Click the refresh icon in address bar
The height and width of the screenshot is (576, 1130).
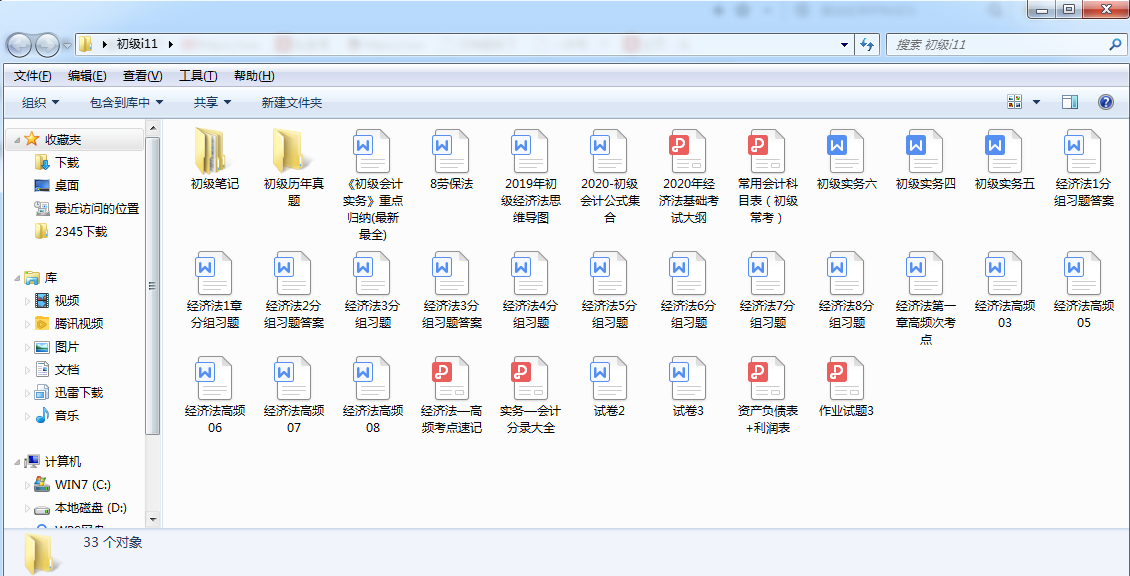pyautogui.click(x=866, y=45)
